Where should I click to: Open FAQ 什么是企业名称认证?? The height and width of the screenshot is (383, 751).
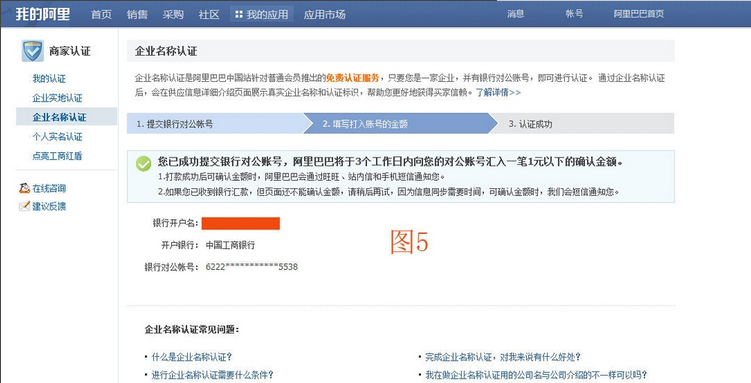[192, 357]
